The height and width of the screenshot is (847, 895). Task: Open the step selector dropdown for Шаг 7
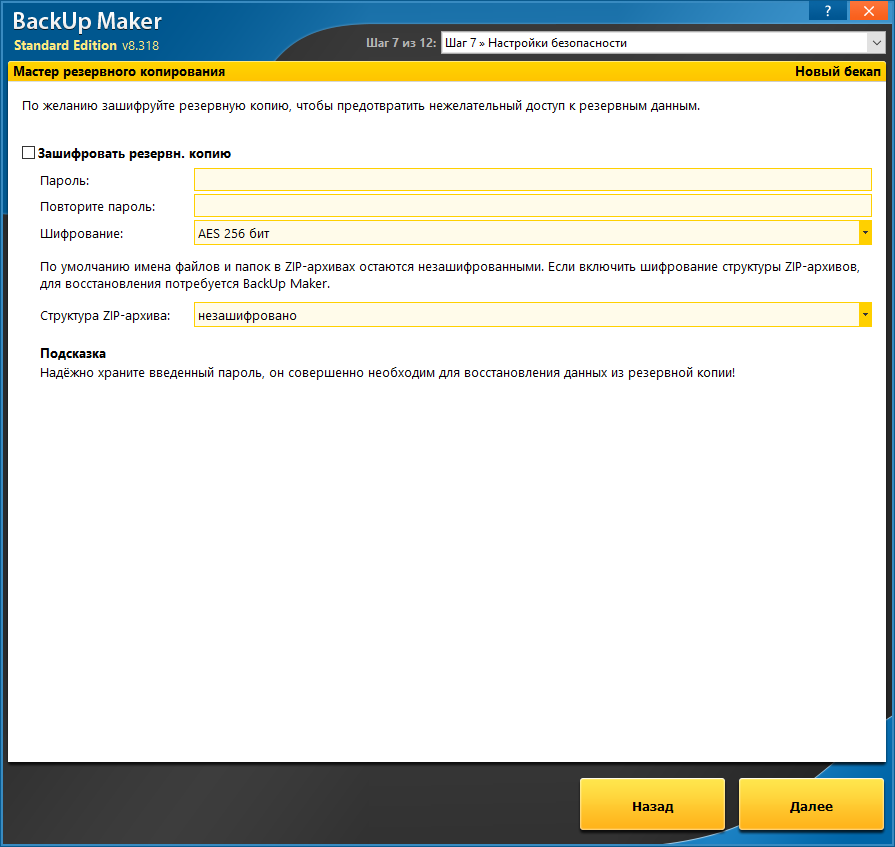coord(663,43)
